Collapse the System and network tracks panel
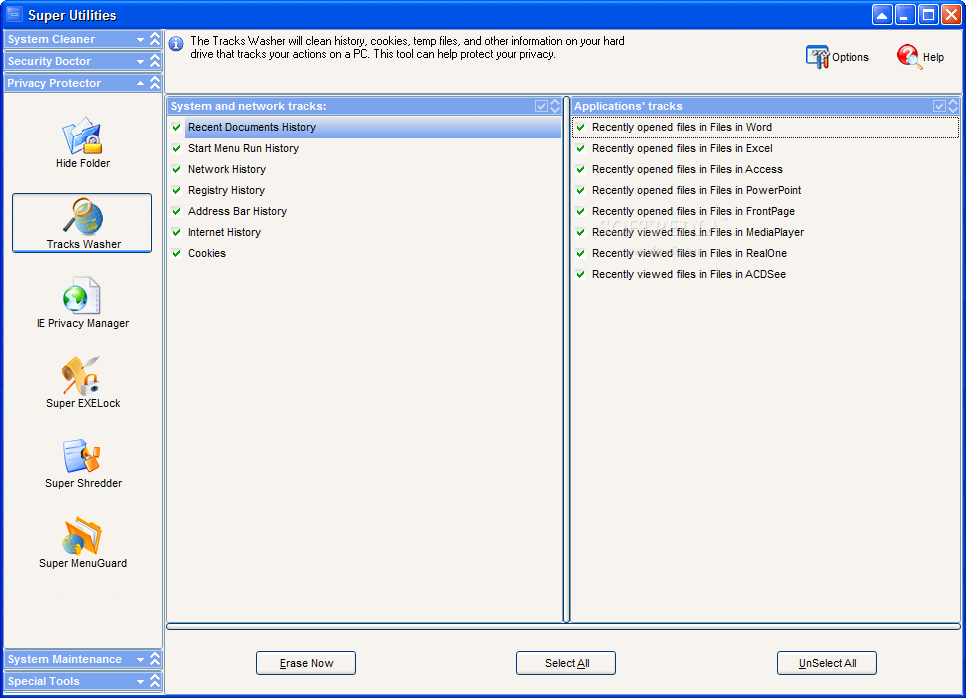Image resolution: width=966 pixels, height=698 pixels. [x=554, y=106]
